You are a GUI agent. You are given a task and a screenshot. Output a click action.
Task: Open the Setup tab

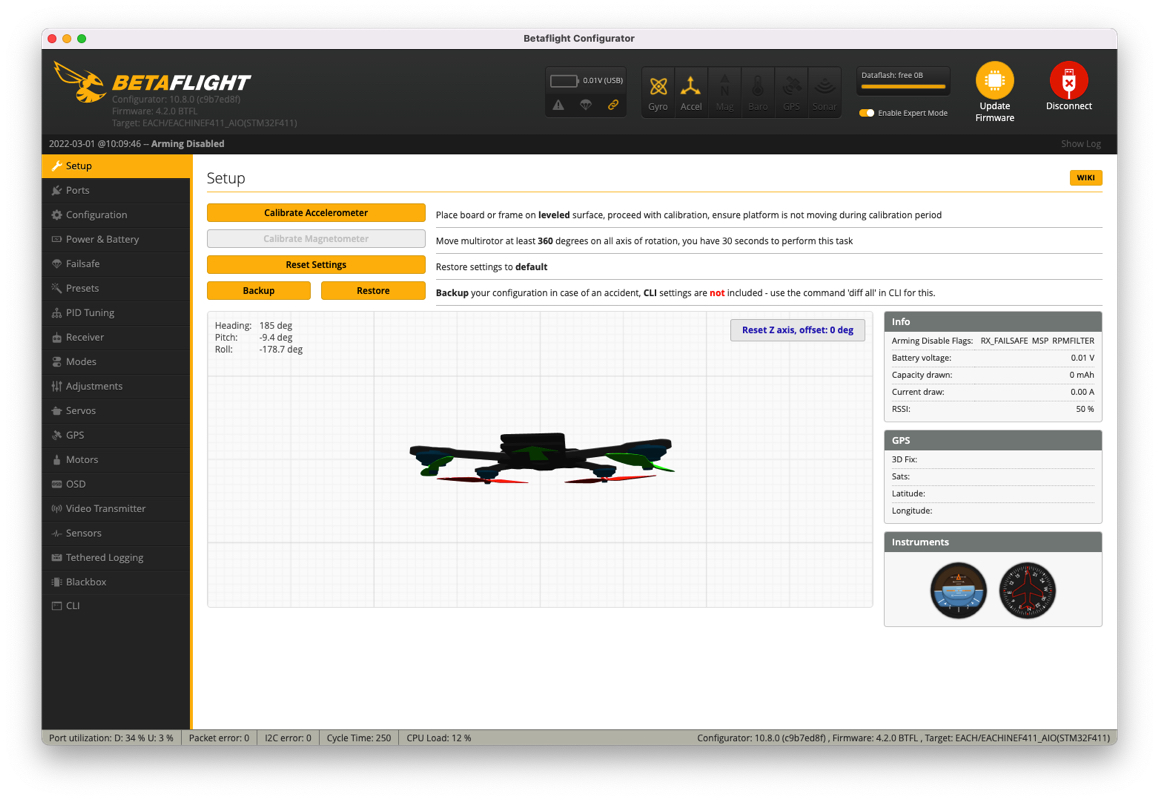116,166
